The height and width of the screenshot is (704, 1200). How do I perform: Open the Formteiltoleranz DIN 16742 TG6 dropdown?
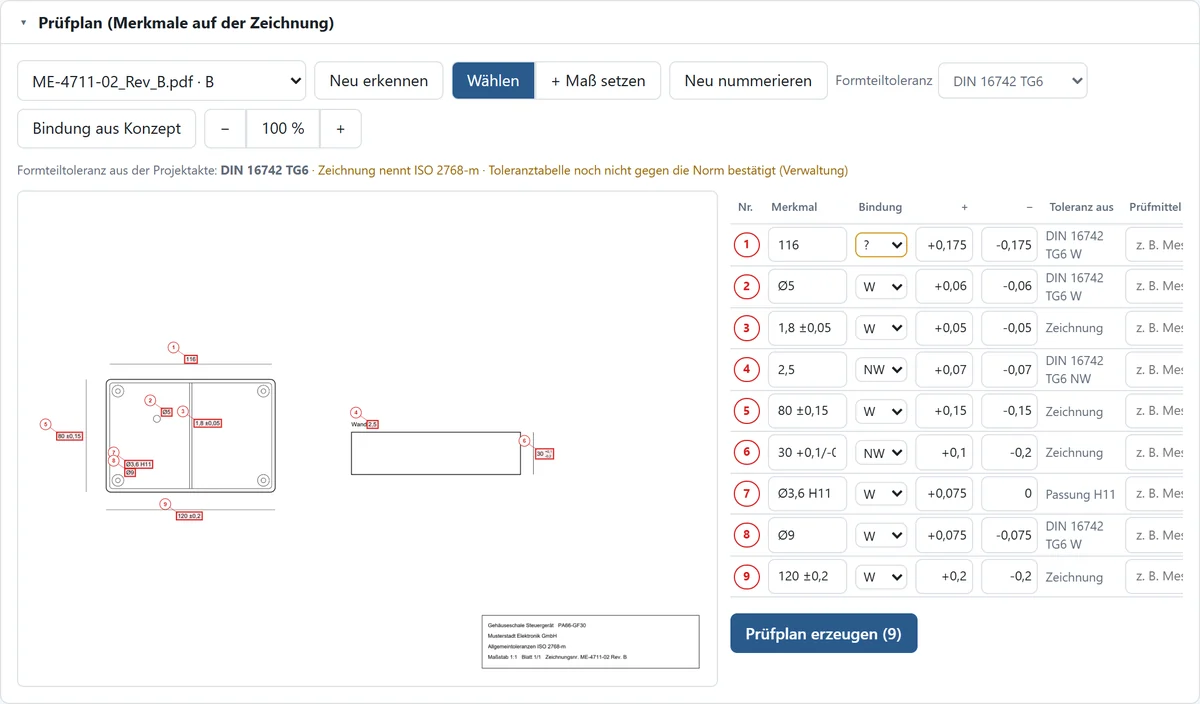click(x=1014, y=81)
